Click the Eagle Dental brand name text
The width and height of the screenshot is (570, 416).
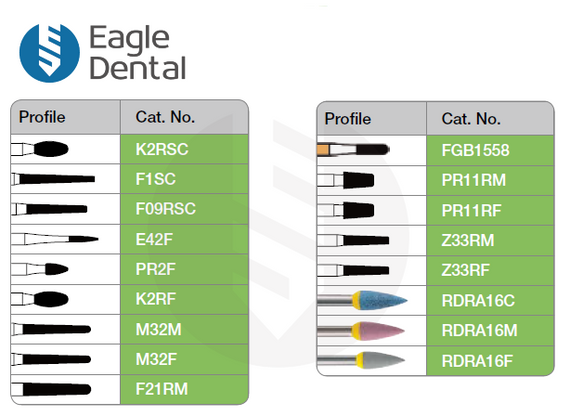[x=138, y=52]
